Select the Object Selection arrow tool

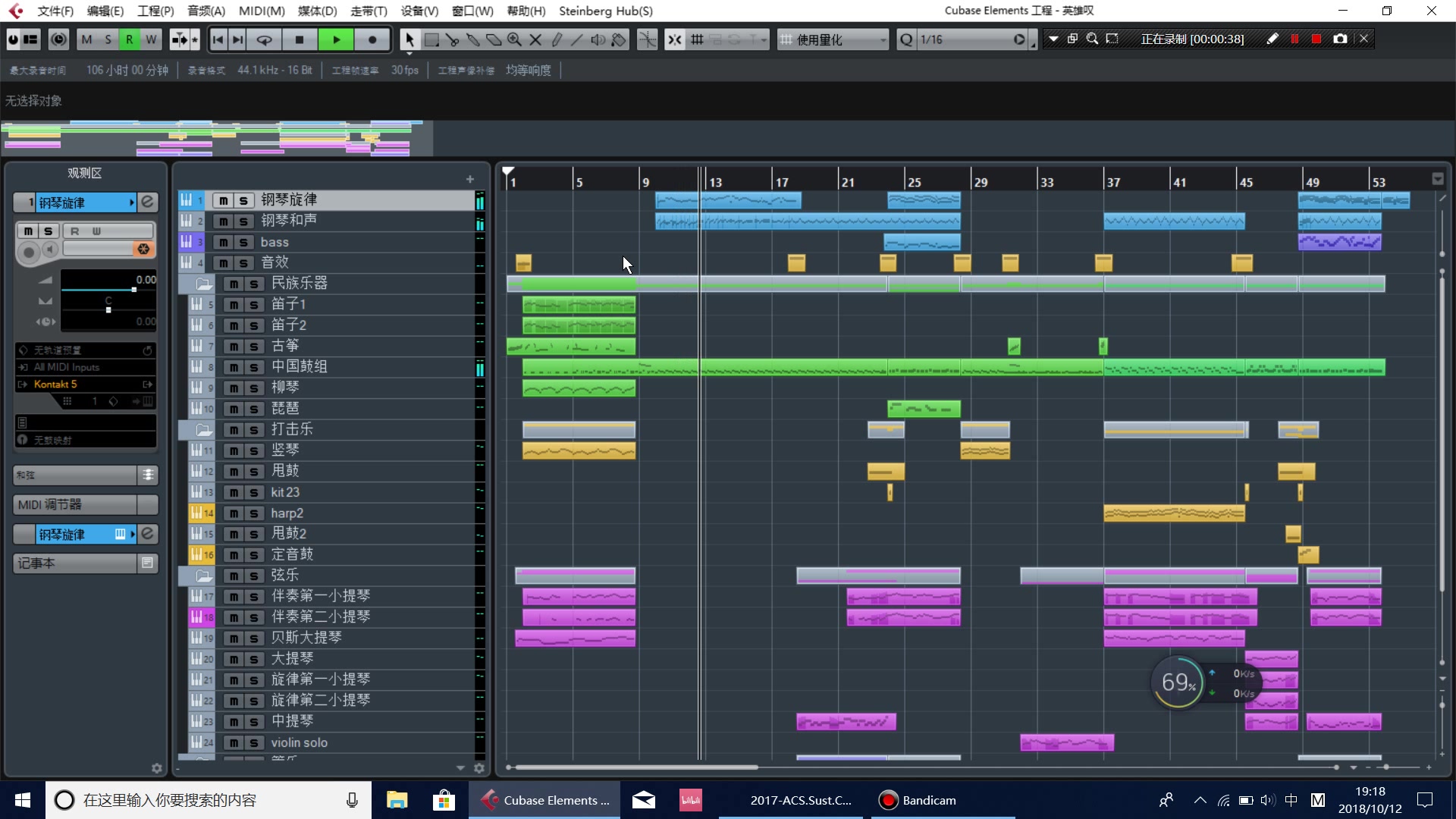click(x=409, y=39)
